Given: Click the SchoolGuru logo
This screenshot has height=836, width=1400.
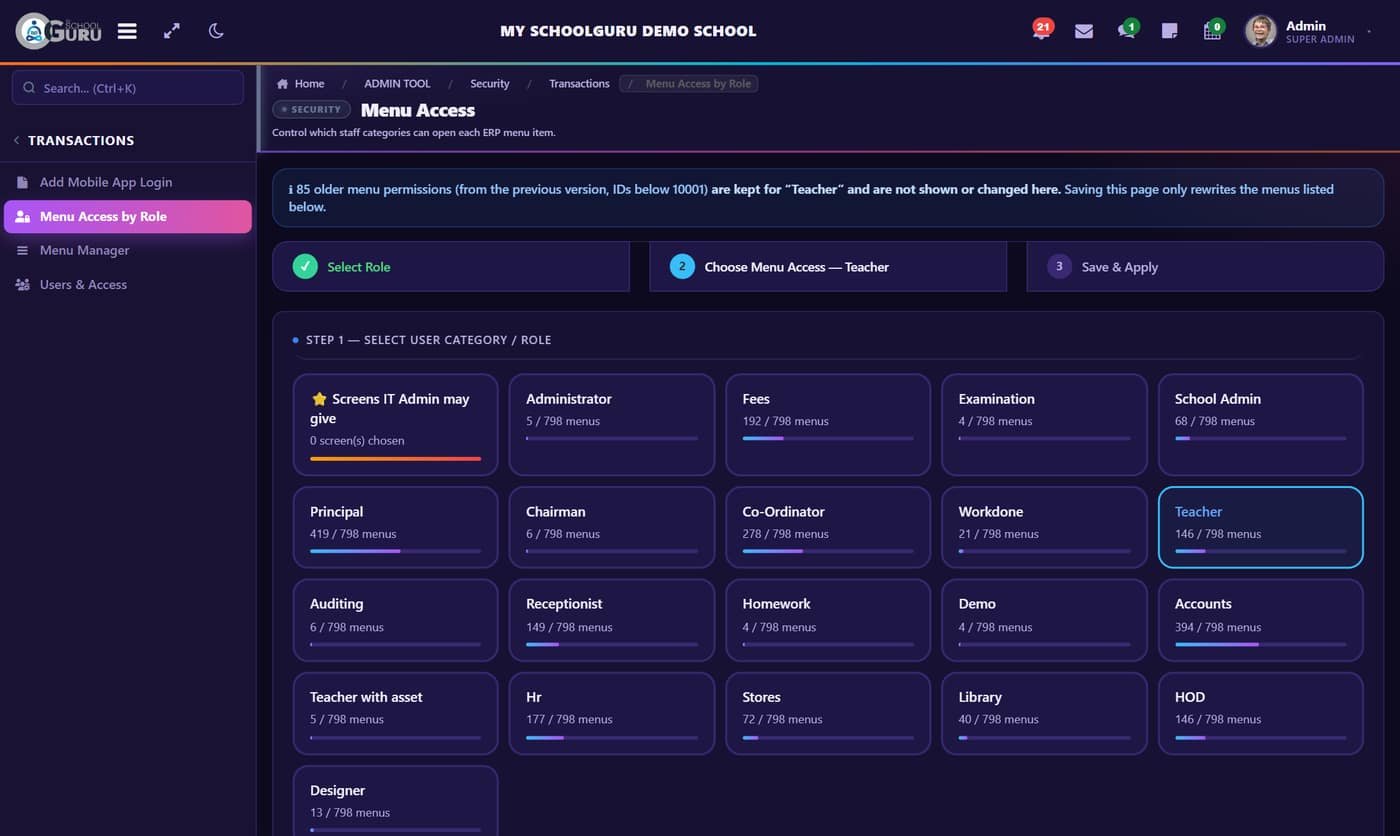Looking at the screenshot, I should (59, 31).
